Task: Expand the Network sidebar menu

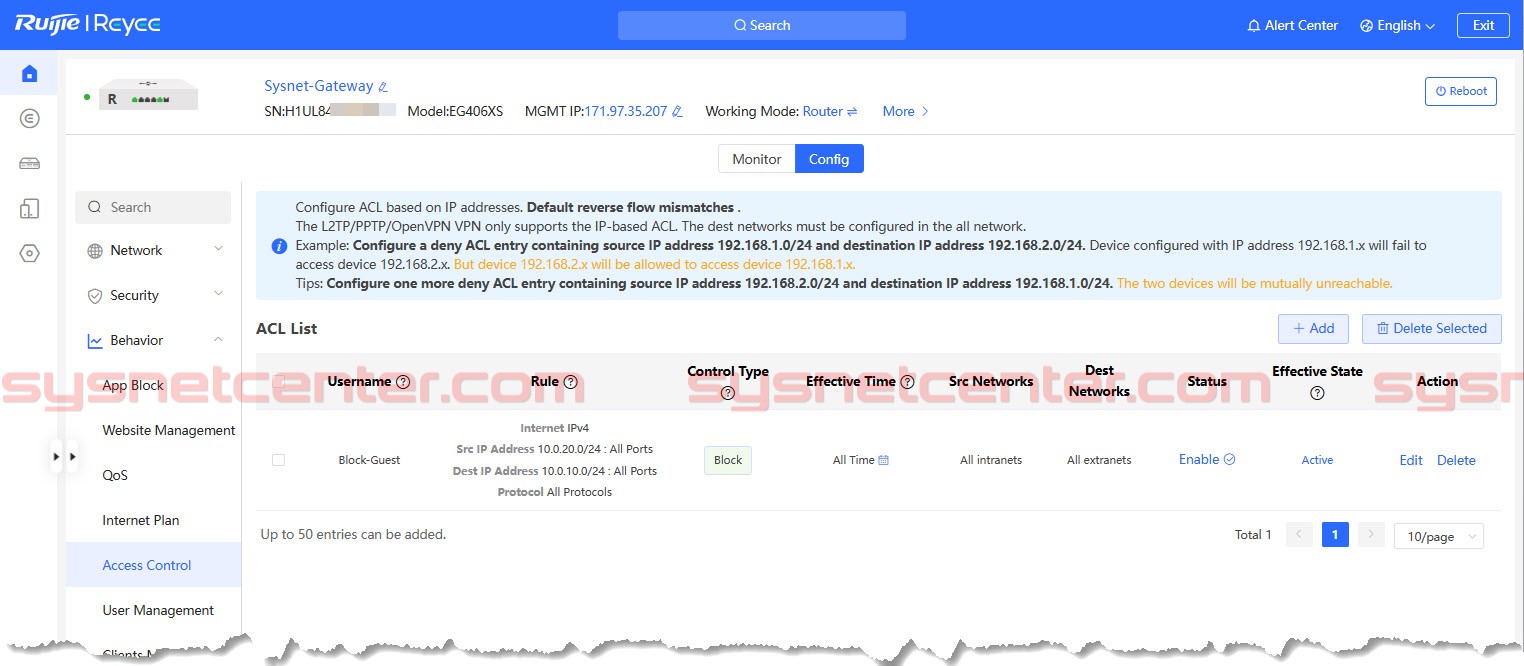Action: point(155,250)
